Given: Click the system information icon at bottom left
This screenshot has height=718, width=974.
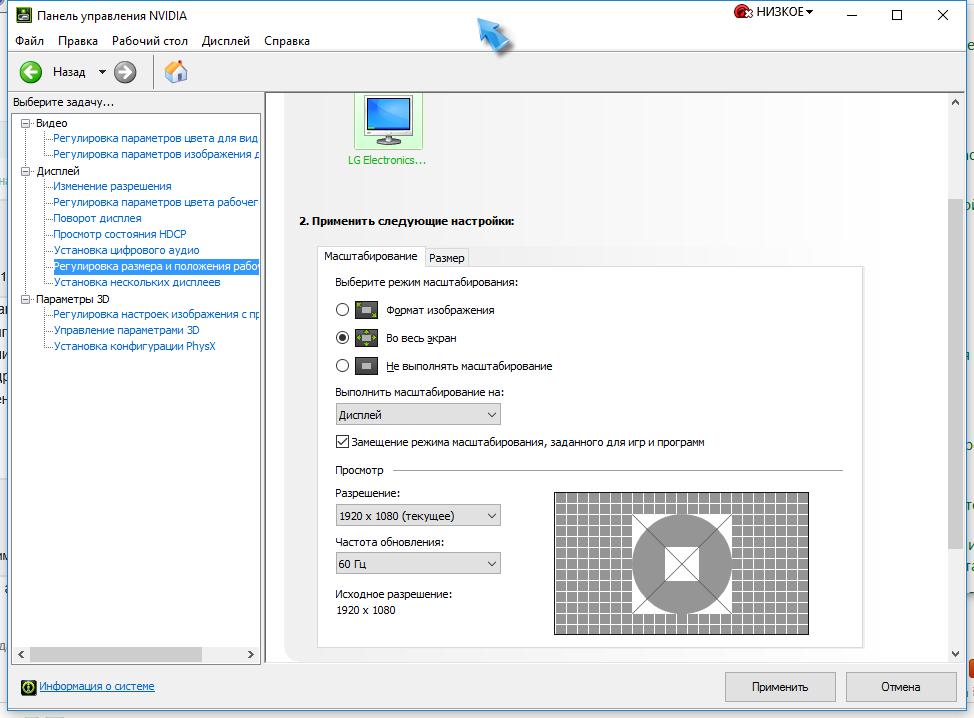Looking at the screenshot, I should click(x=29, y=687).
